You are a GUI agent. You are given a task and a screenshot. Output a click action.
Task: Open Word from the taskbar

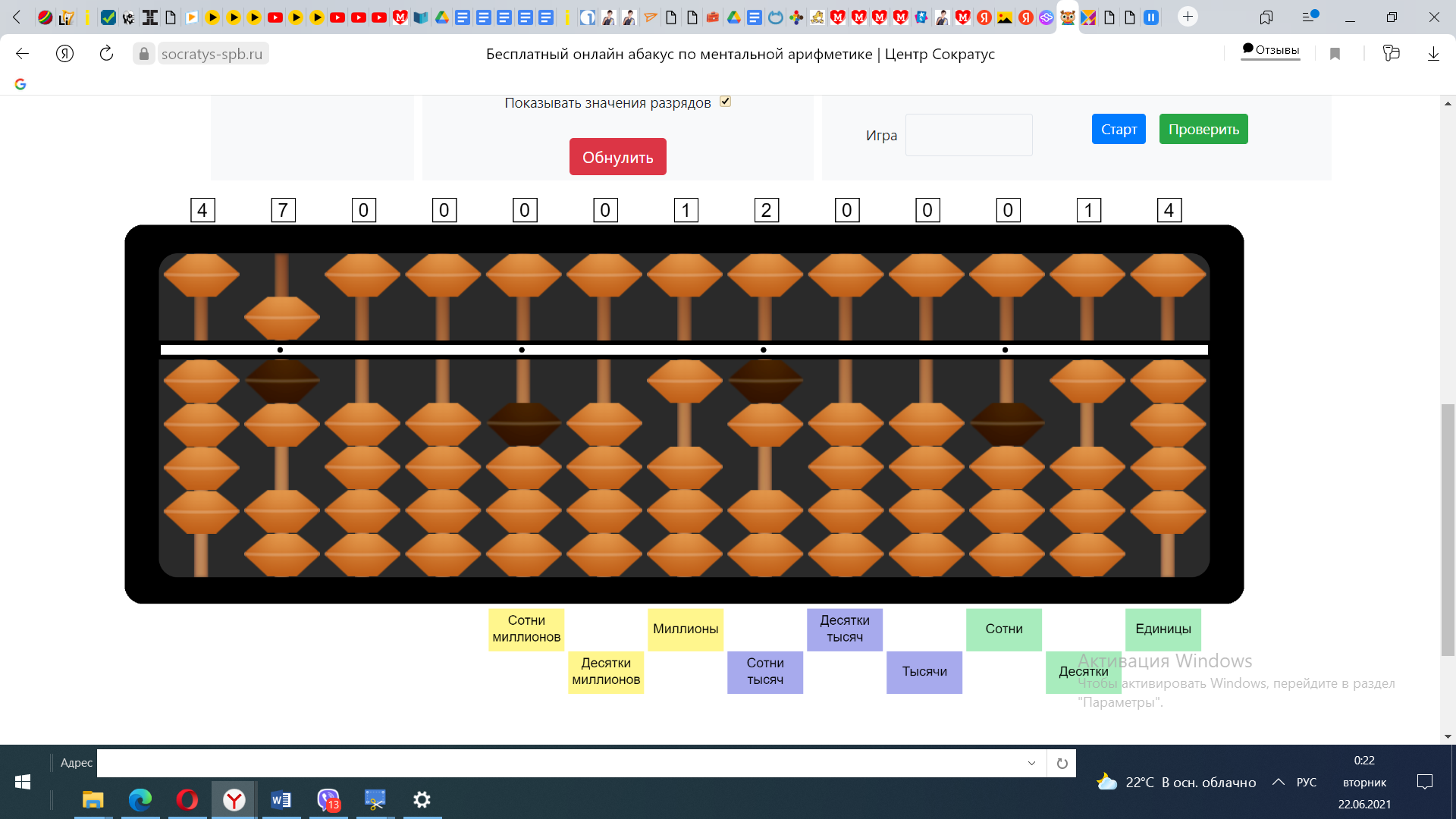click(281, 800)
